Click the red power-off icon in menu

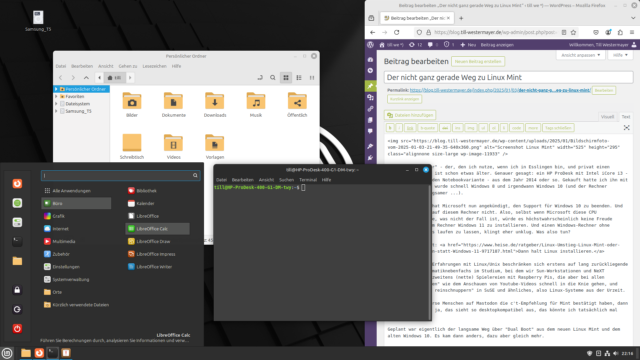17,329
